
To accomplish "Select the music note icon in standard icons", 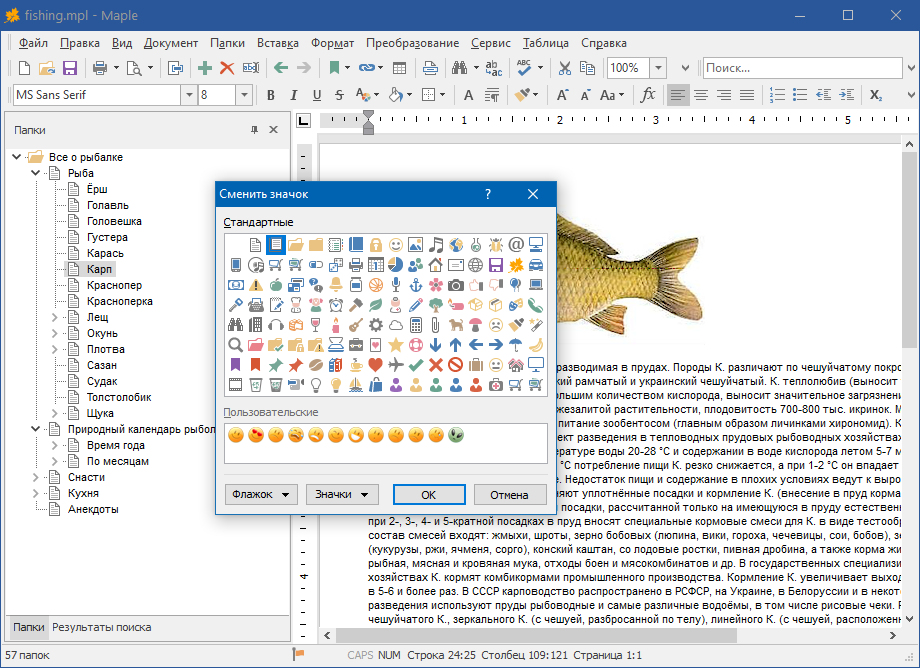I will point(435,245).
